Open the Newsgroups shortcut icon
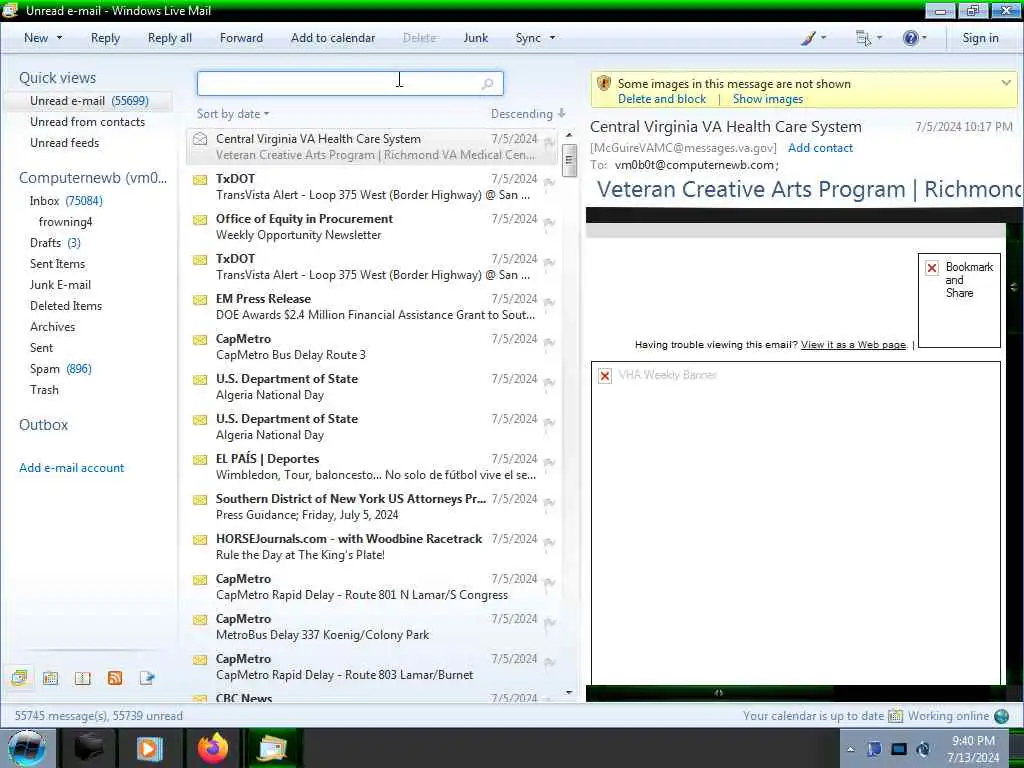1024x768 pixels. coord(147,678)
